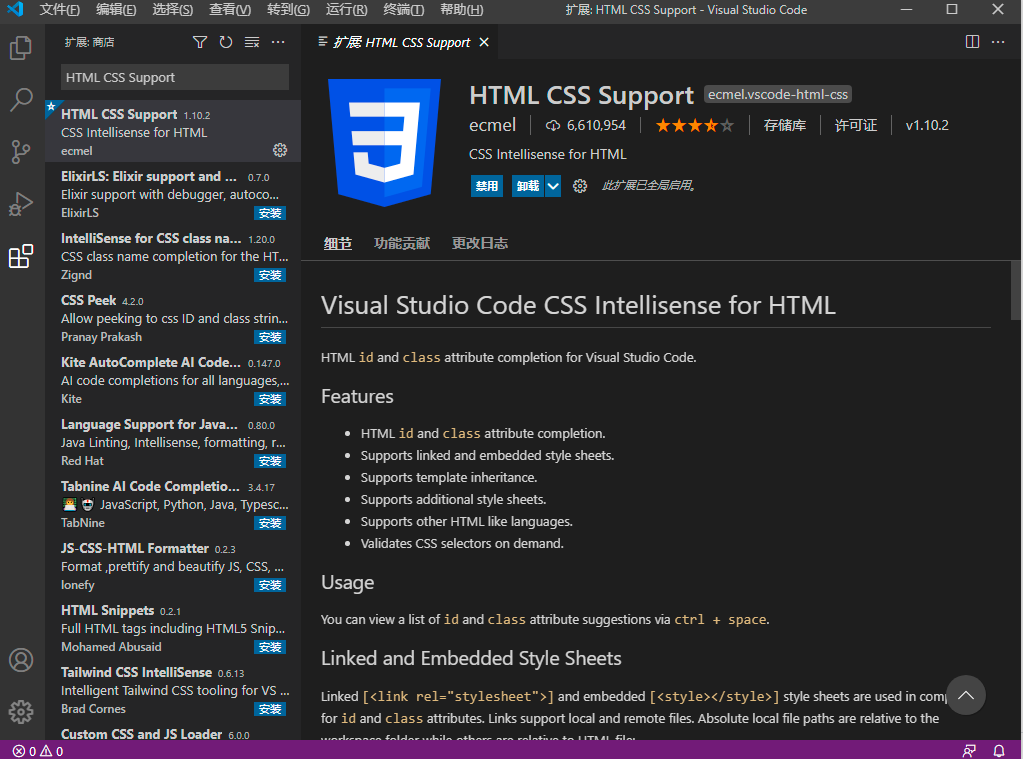Open Source Control view in activity bar
Screen dimensions: 1023x759
(21, 152)
